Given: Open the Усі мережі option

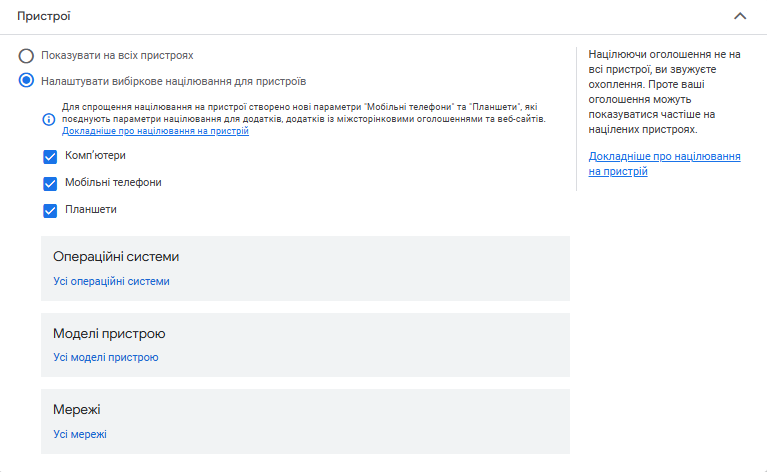Looking at the screenshot, I should click(x=79, y=434).
